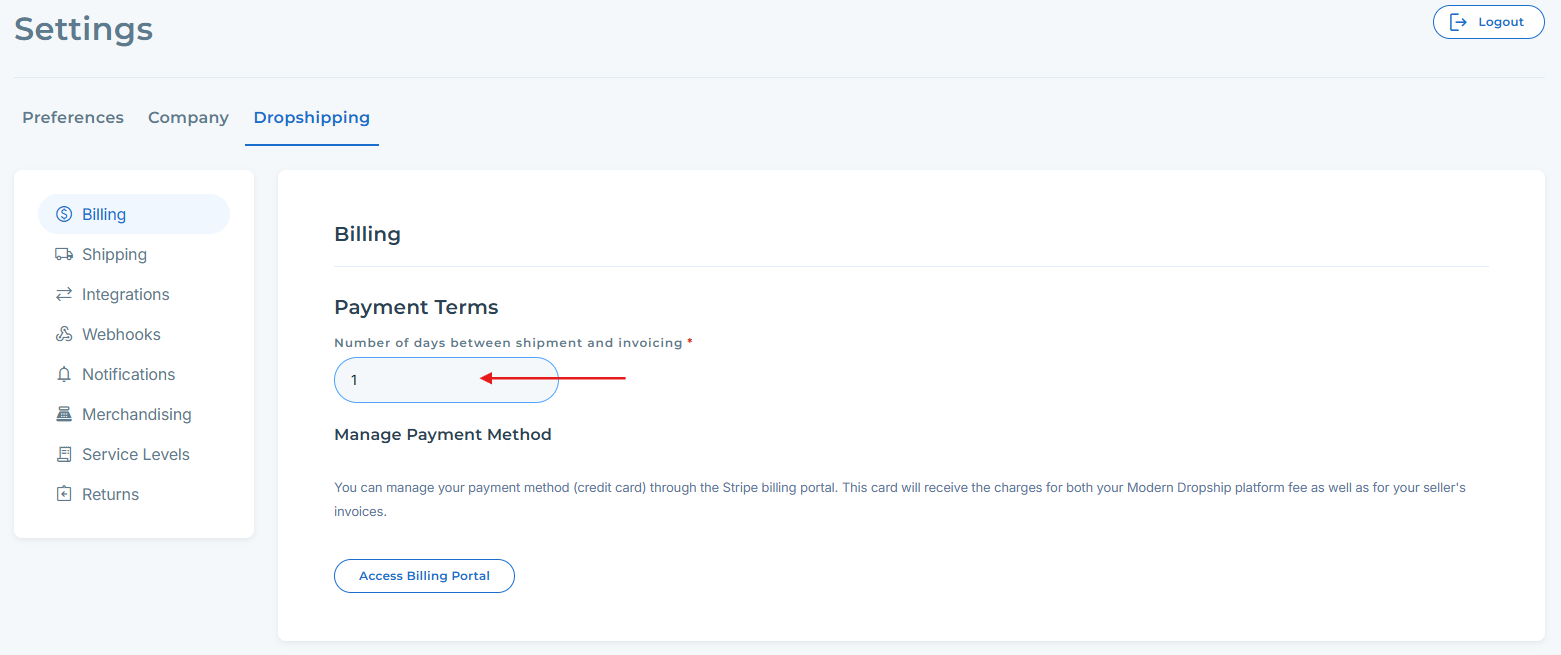Click the truck icon beside Shipping
Viewport: 1561px width, 655px height.
(64, 254)
